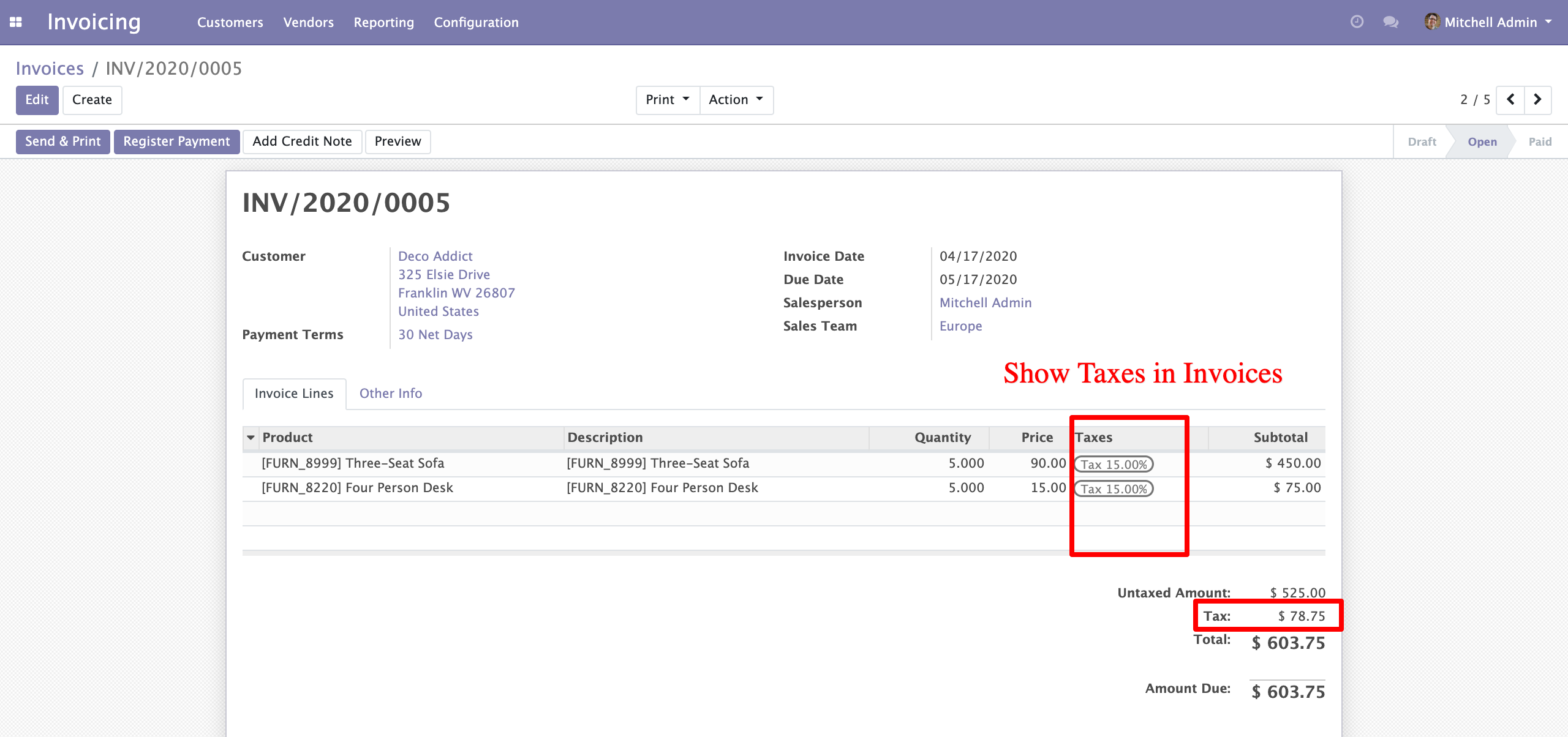Viewport: 1568px width, 737px height.
Task: Open Mitchell Admin user menu
Action: pyautogui.click(x=1488, y=22)
